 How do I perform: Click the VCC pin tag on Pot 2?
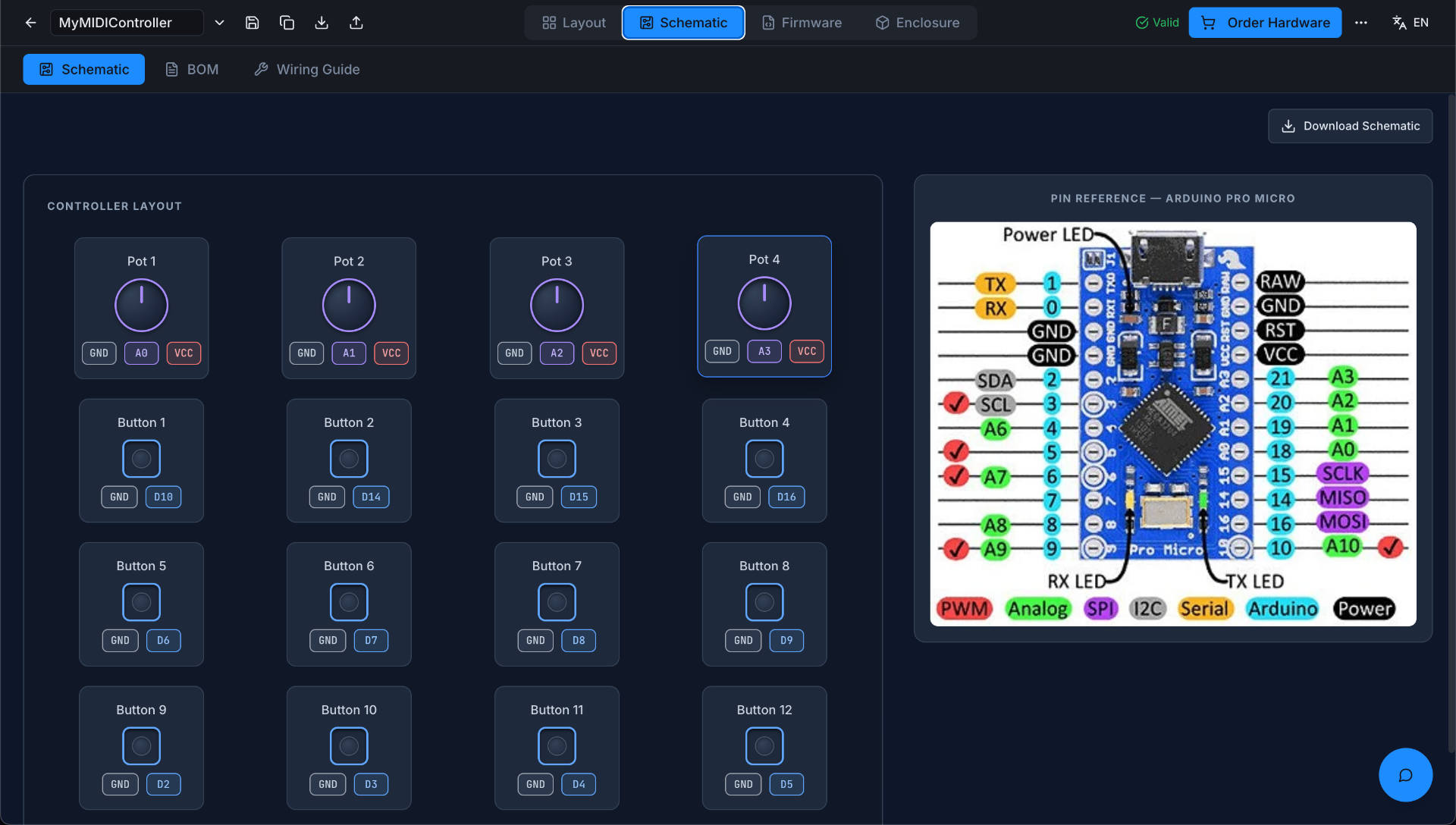391,353
